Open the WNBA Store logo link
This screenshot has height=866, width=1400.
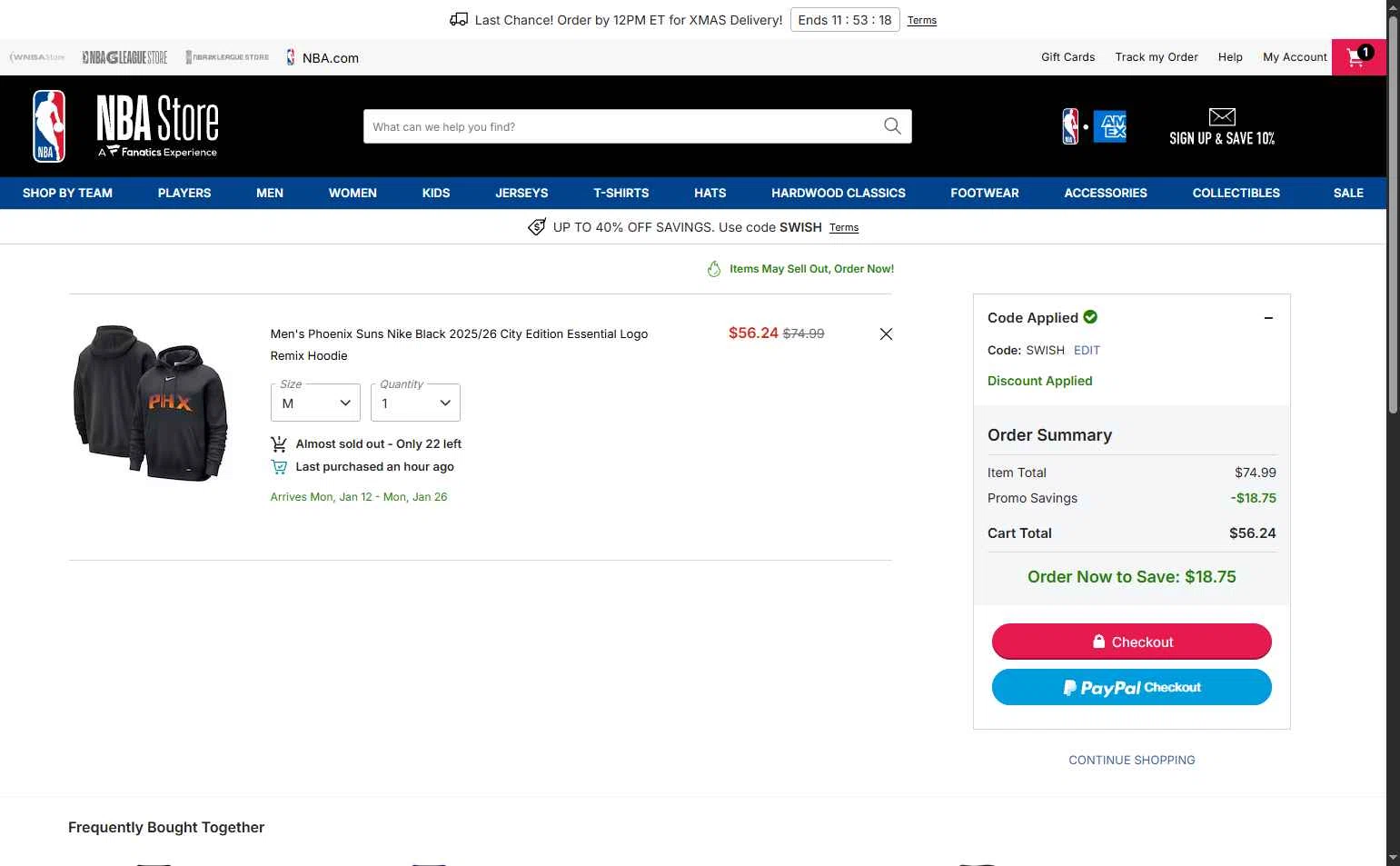pyautogui.click(x=37, y=57)
